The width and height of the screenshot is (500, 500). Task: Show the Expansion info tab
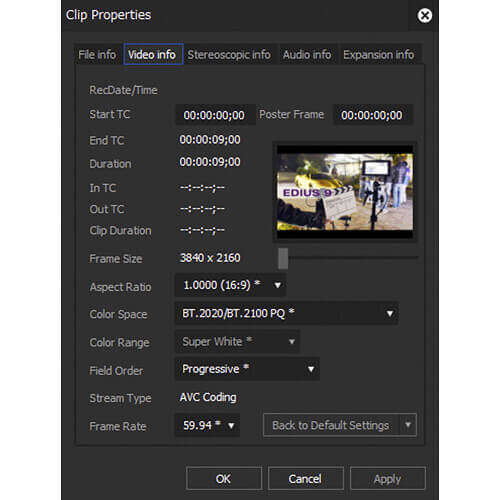click(x=379, y=55)
